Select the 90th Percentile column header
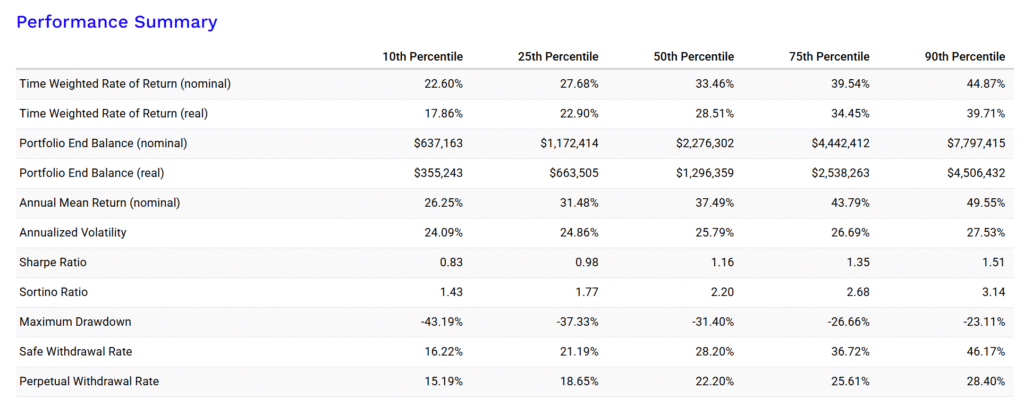Screen dimensions: 1024x414 965,56
